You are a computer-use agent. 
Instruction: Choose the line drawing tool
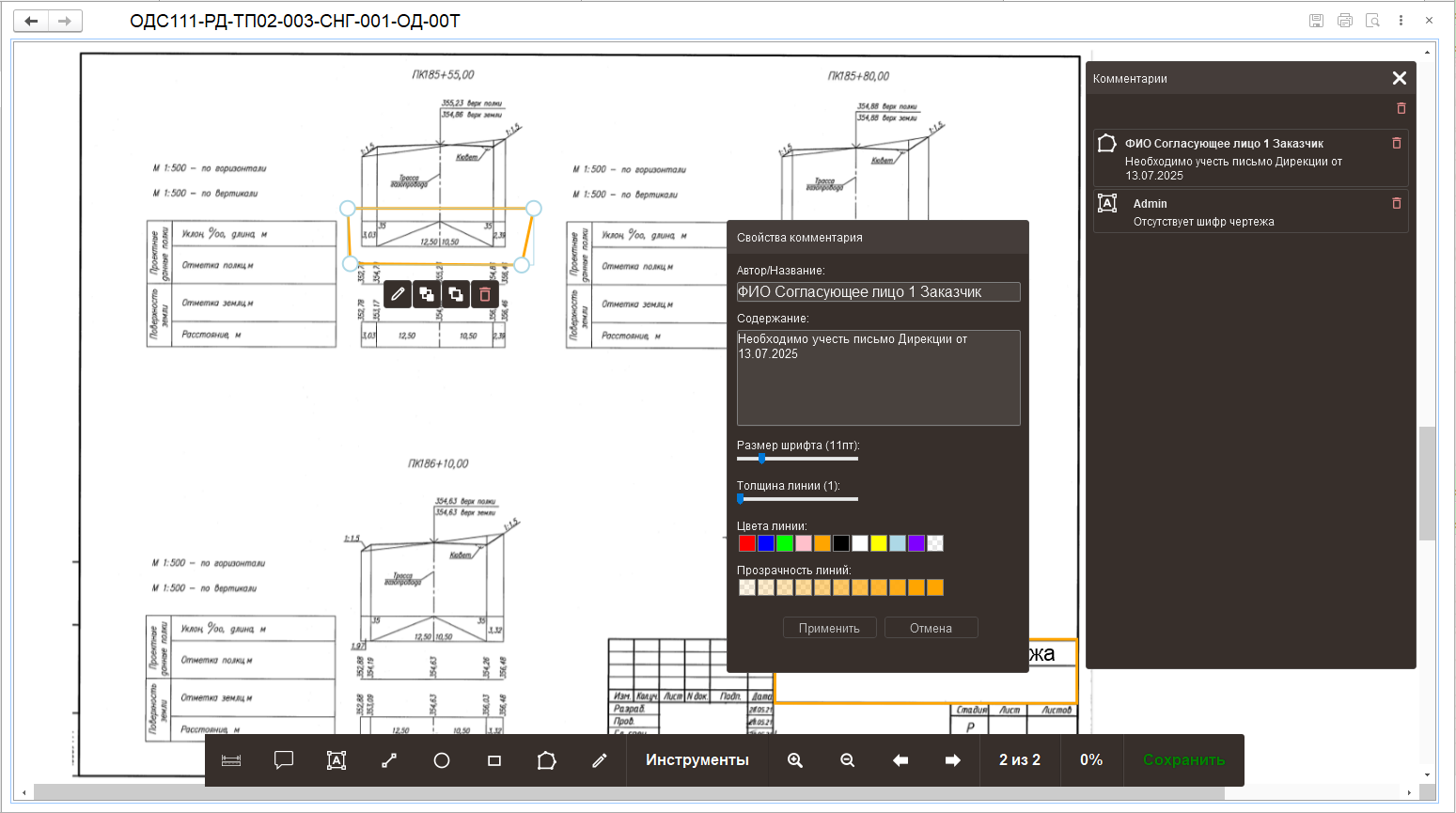point(389,760)
